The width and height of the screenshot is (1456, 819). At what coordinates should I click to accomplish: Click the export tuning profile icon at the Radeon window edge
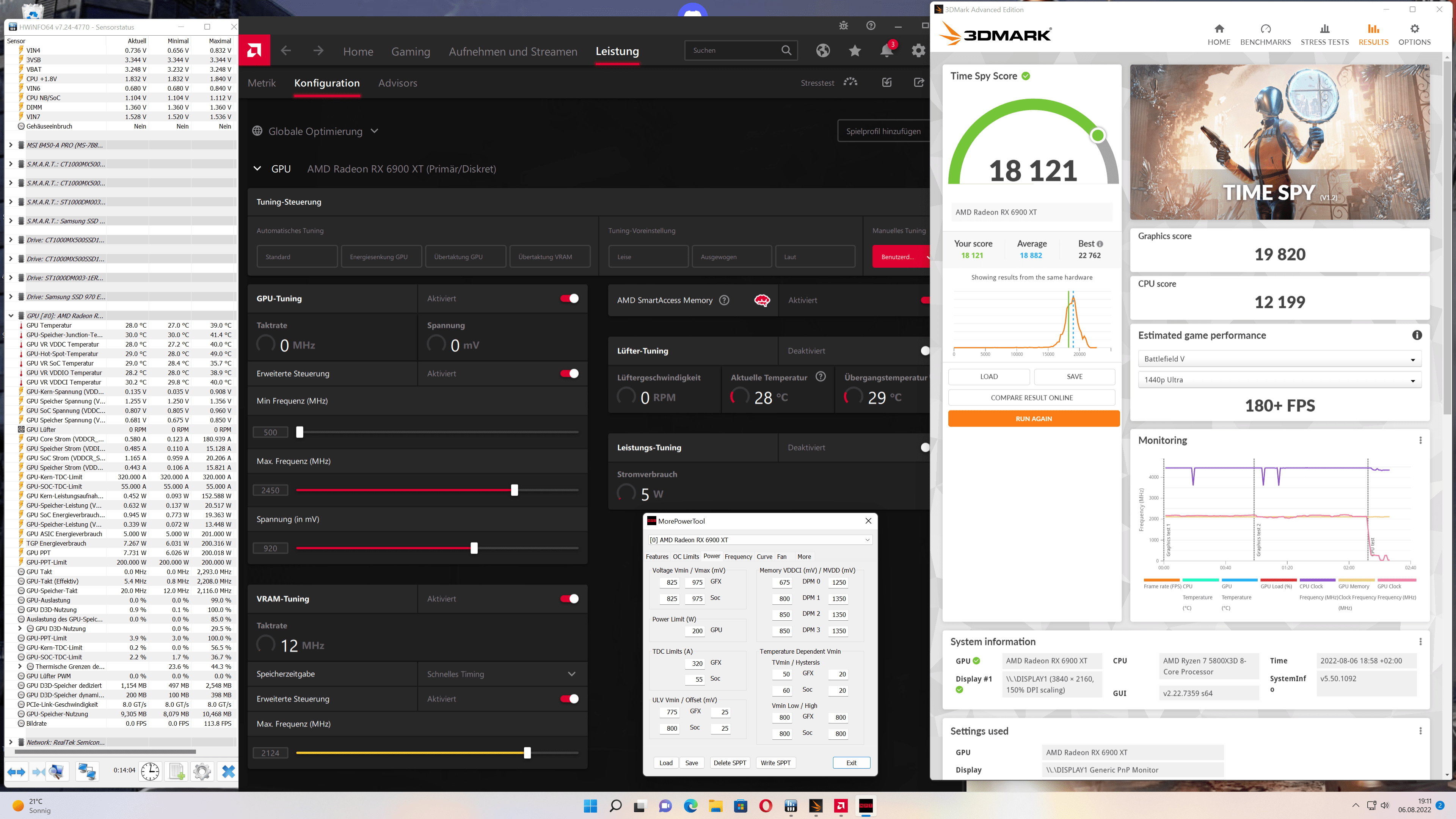click(x=919, y=83)
